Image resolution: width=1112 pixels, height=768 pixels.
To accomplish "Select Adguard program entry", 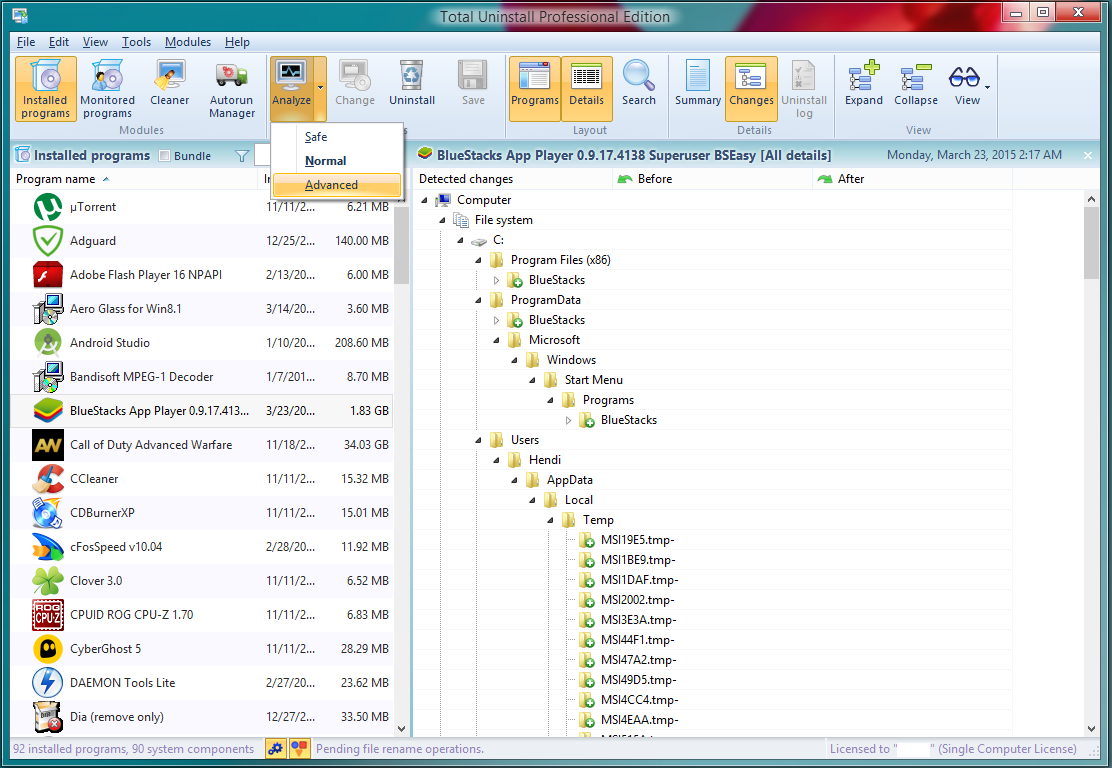I will click(x=202, y=241).
